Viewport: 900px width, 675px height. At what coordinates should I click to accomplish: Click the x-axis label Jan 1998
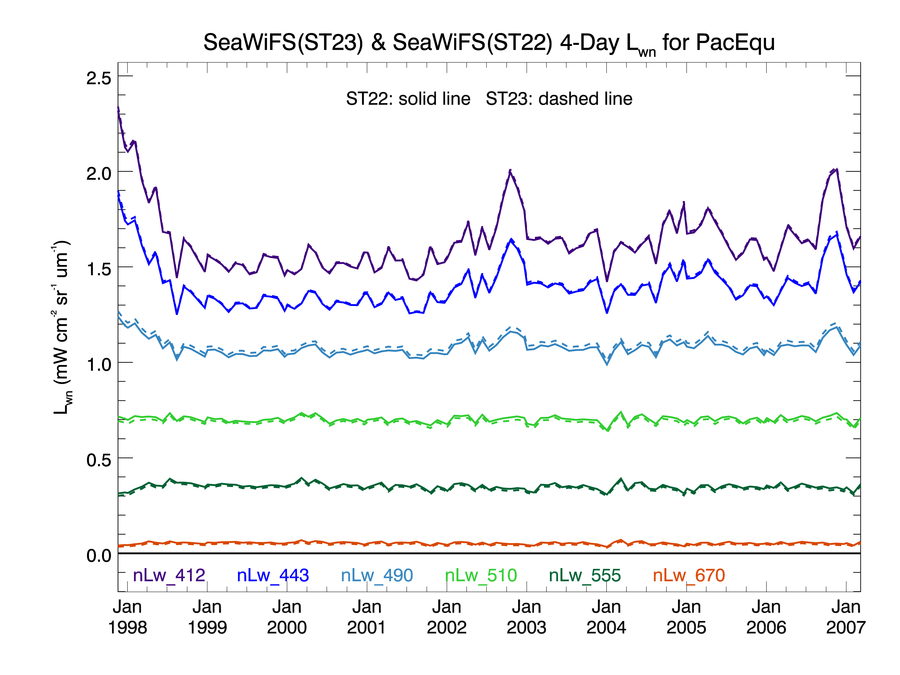(x=127, y=617)
